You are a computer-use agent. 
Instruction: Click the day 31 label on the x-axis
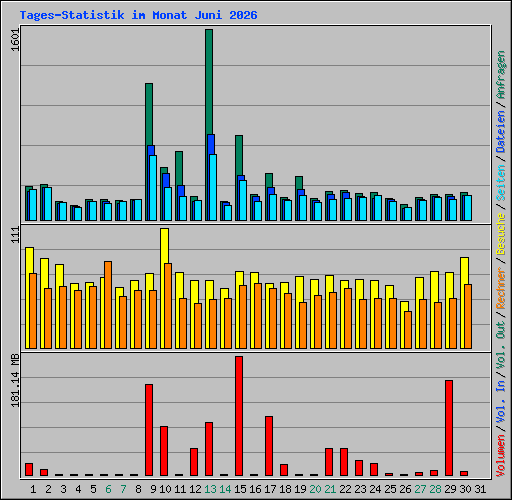(x=480, y=489)
